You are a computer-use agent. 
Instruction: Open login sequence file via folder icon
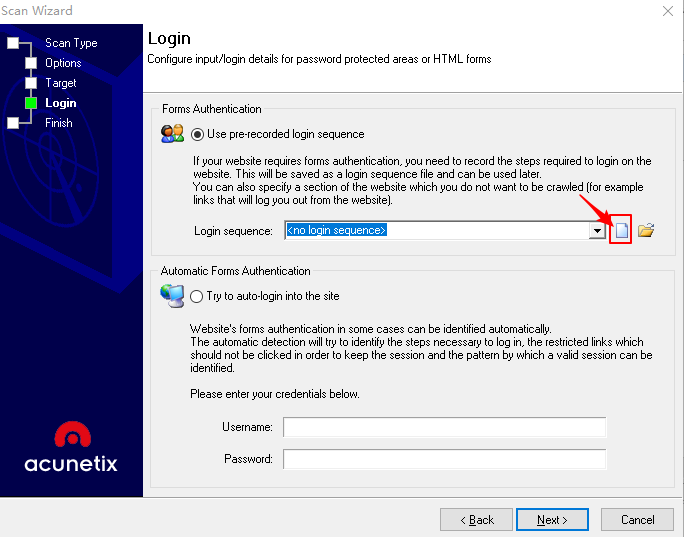click(646, 231)
